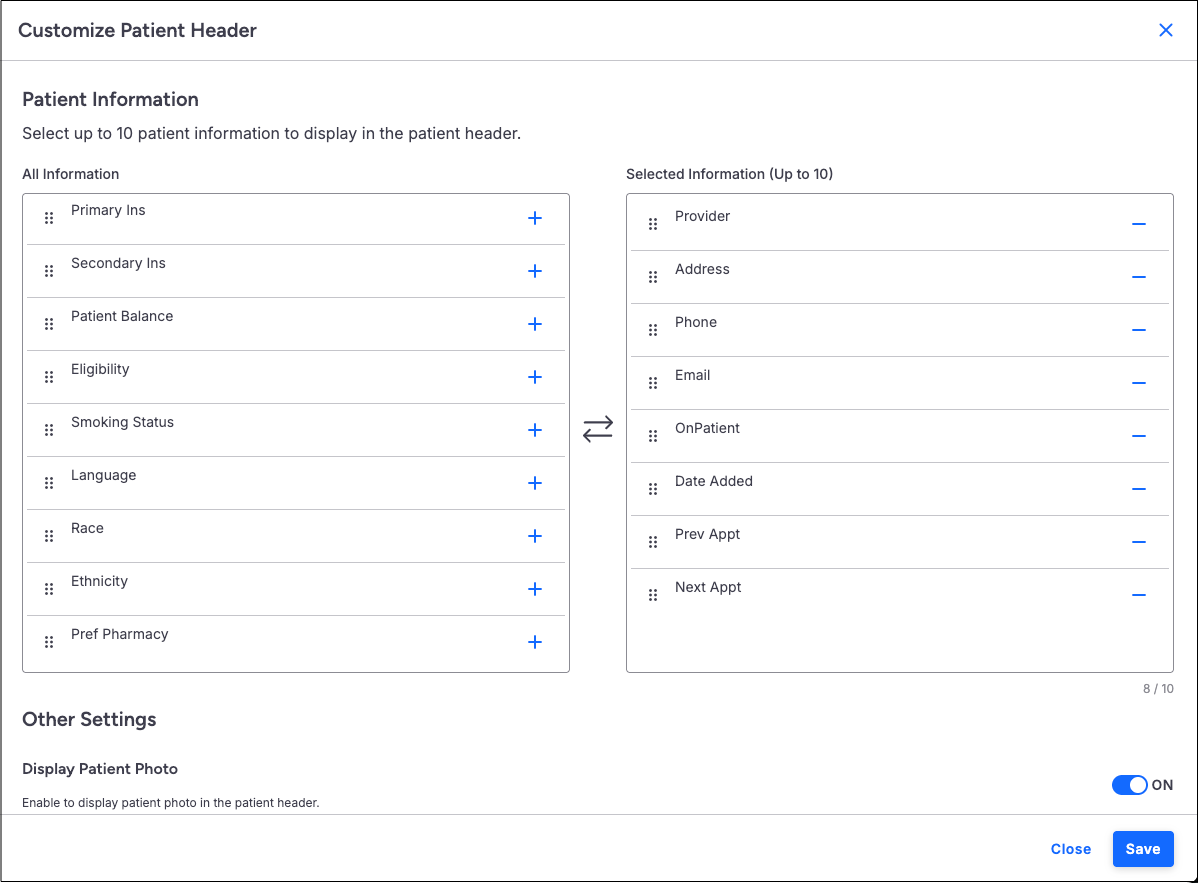Grab drag handle for Secondary Ins
The width and height of the screenshot is (1198, 883).
49,271
